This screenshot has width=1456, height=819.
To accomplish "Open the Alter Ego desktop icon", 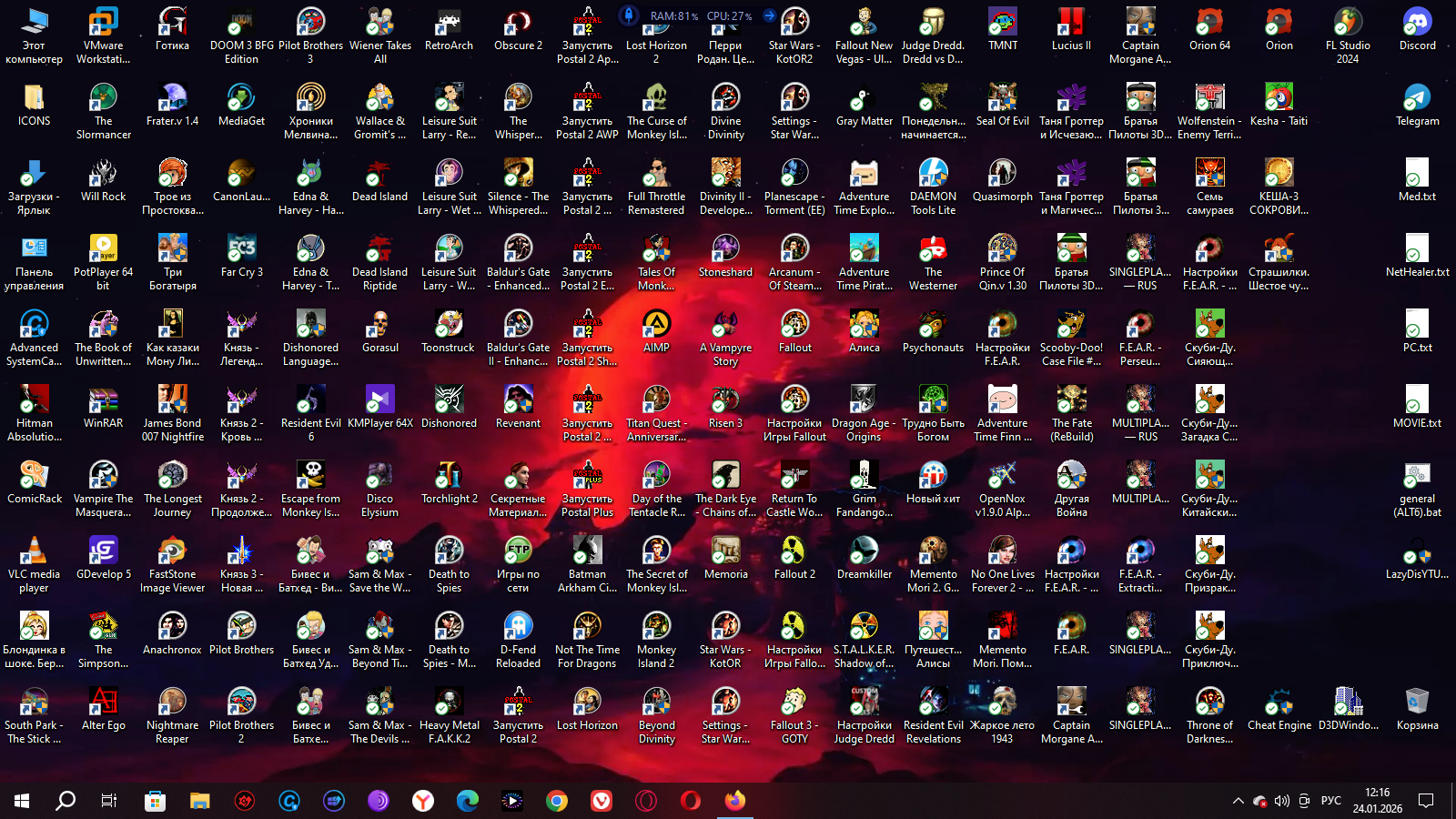I will tap(103, 708).
